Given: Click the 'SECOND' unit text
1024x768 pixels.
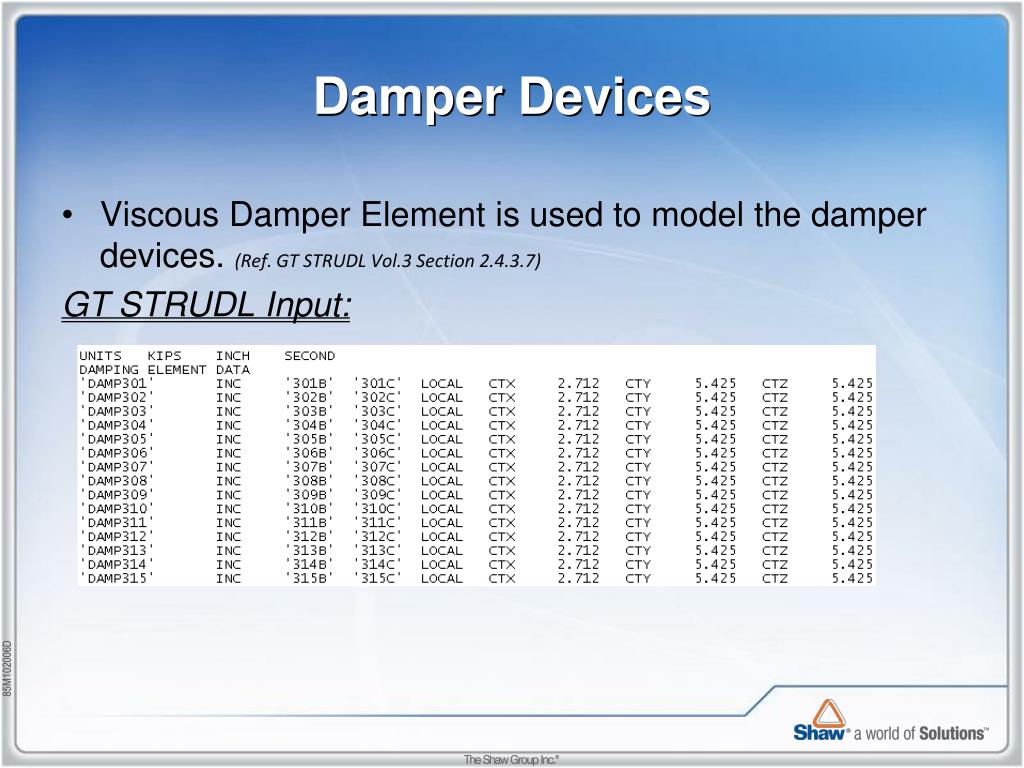Looking at the screenshot, I should pyautogui.click(x=309, y=356).
